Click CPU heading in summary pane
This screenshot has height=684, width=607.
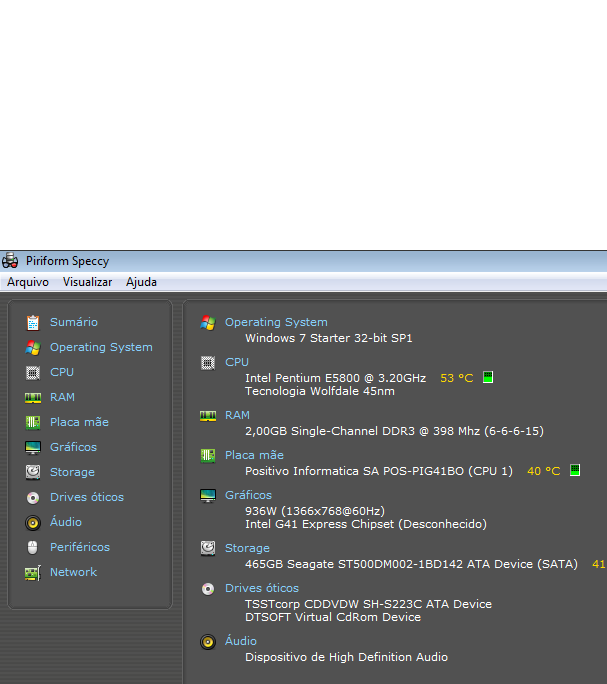pos(237,362)
